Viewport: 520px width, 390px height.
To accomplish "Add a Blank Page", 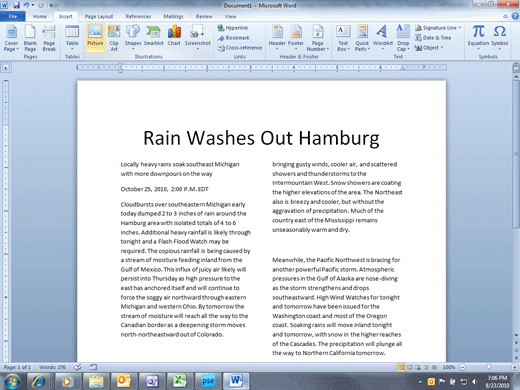I will (x=30, y=37).
